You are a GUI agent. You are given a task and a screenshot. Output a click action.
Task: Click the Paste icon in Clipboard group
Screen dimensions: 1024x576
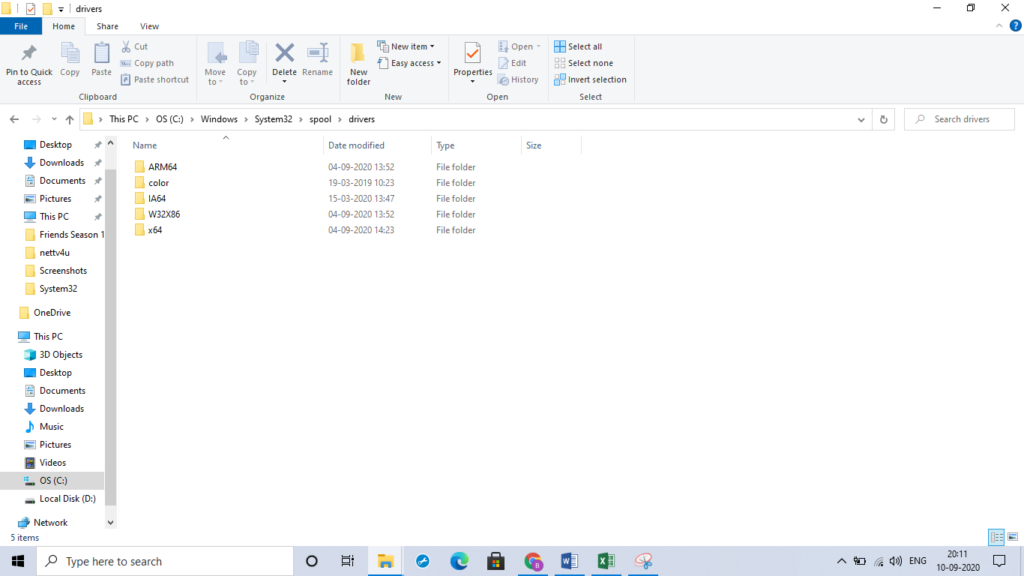point(101,60)
